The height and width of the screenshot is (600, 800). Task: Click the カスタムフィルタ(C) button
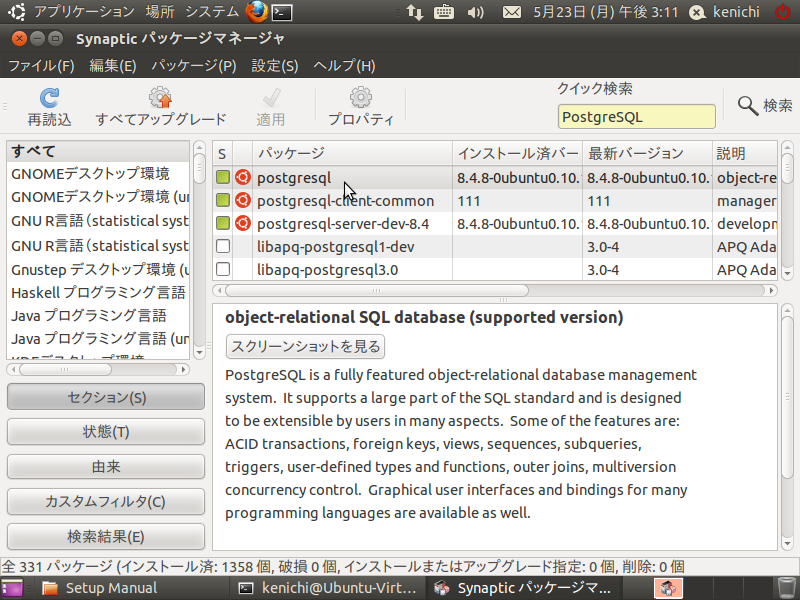coord(106,502)
